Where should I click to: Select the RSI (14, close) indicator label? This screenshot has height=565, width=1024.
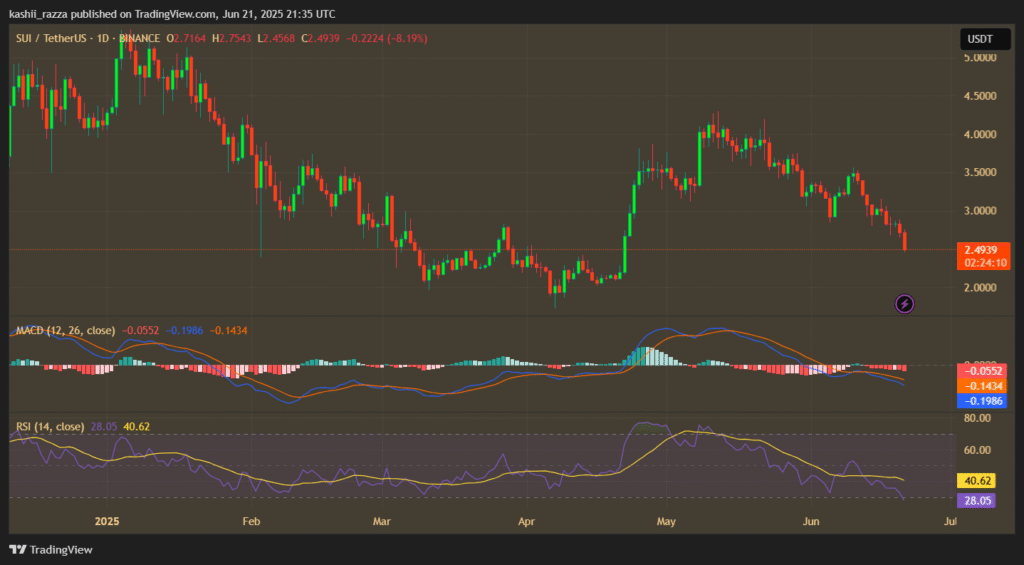[x=50, y=427]
